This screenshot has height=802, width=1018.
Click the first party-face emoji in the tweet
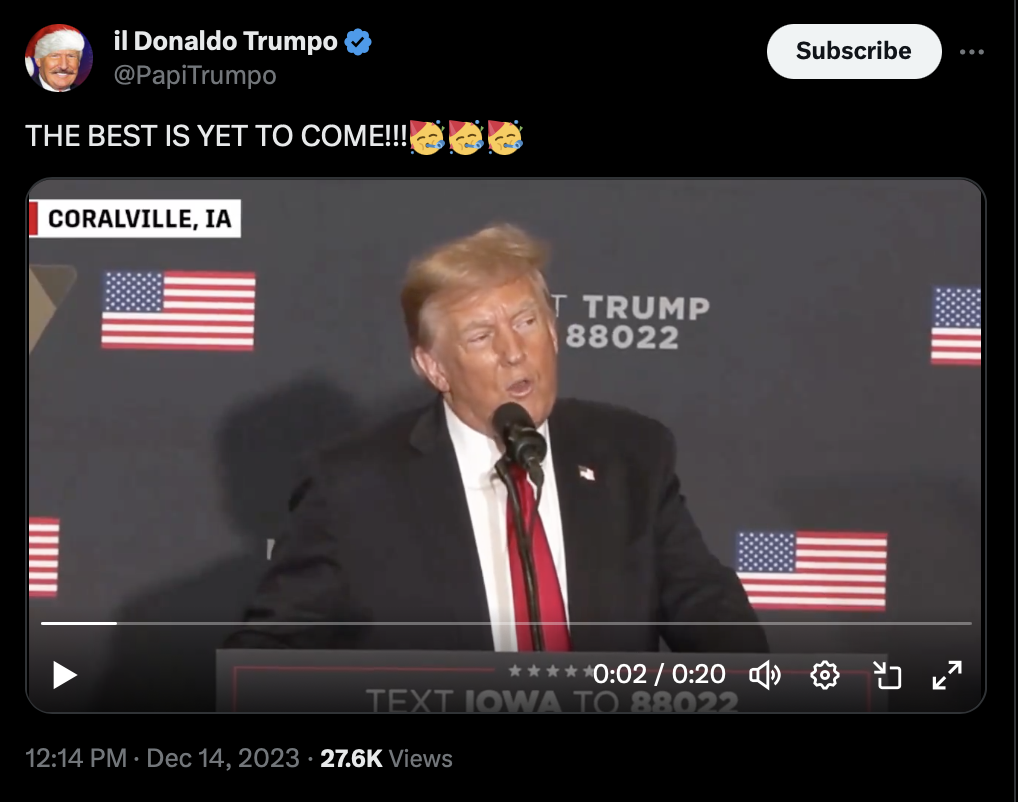(427, 137)
